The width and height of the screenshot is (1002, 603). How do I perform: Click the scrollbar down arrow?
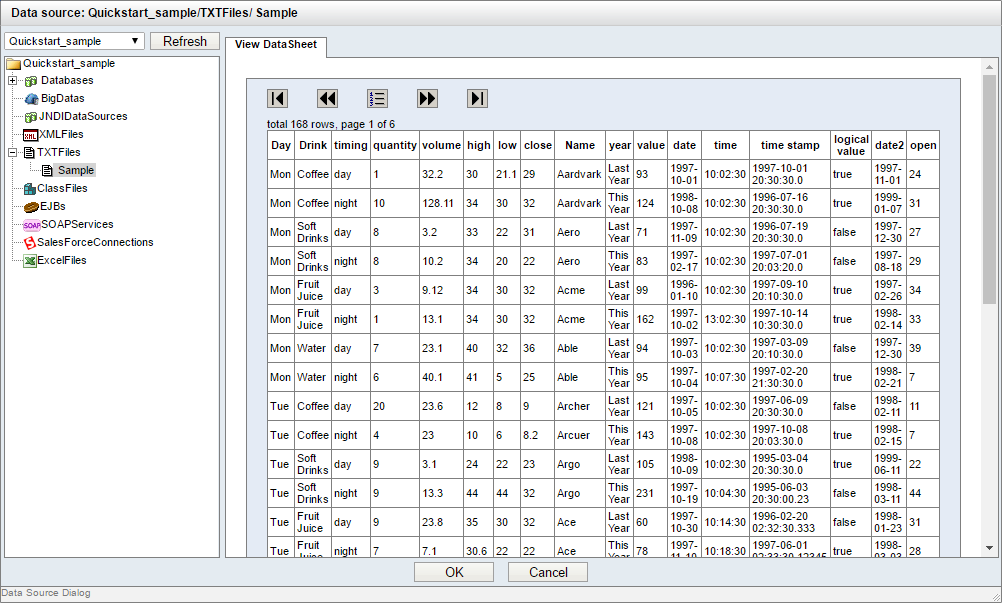coord(989,548)
